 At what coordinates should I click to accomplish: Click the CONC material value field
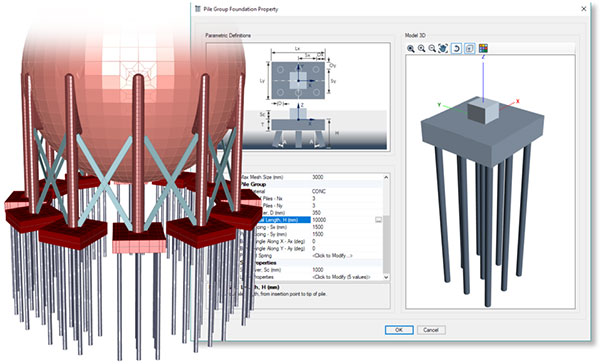pos(319,191)
